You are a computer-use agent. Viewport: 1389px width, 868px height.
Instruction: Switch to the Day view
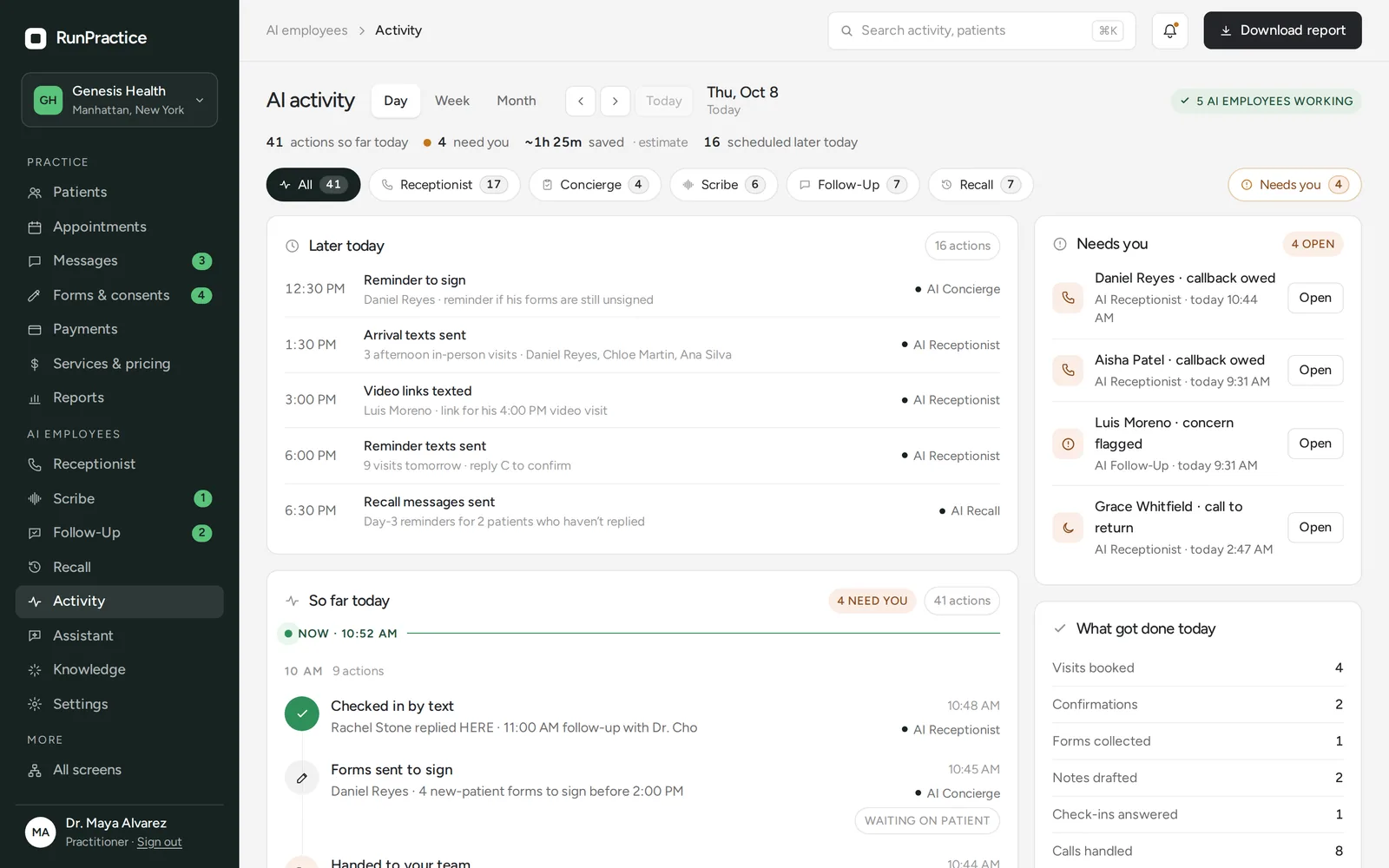[396, 101]
